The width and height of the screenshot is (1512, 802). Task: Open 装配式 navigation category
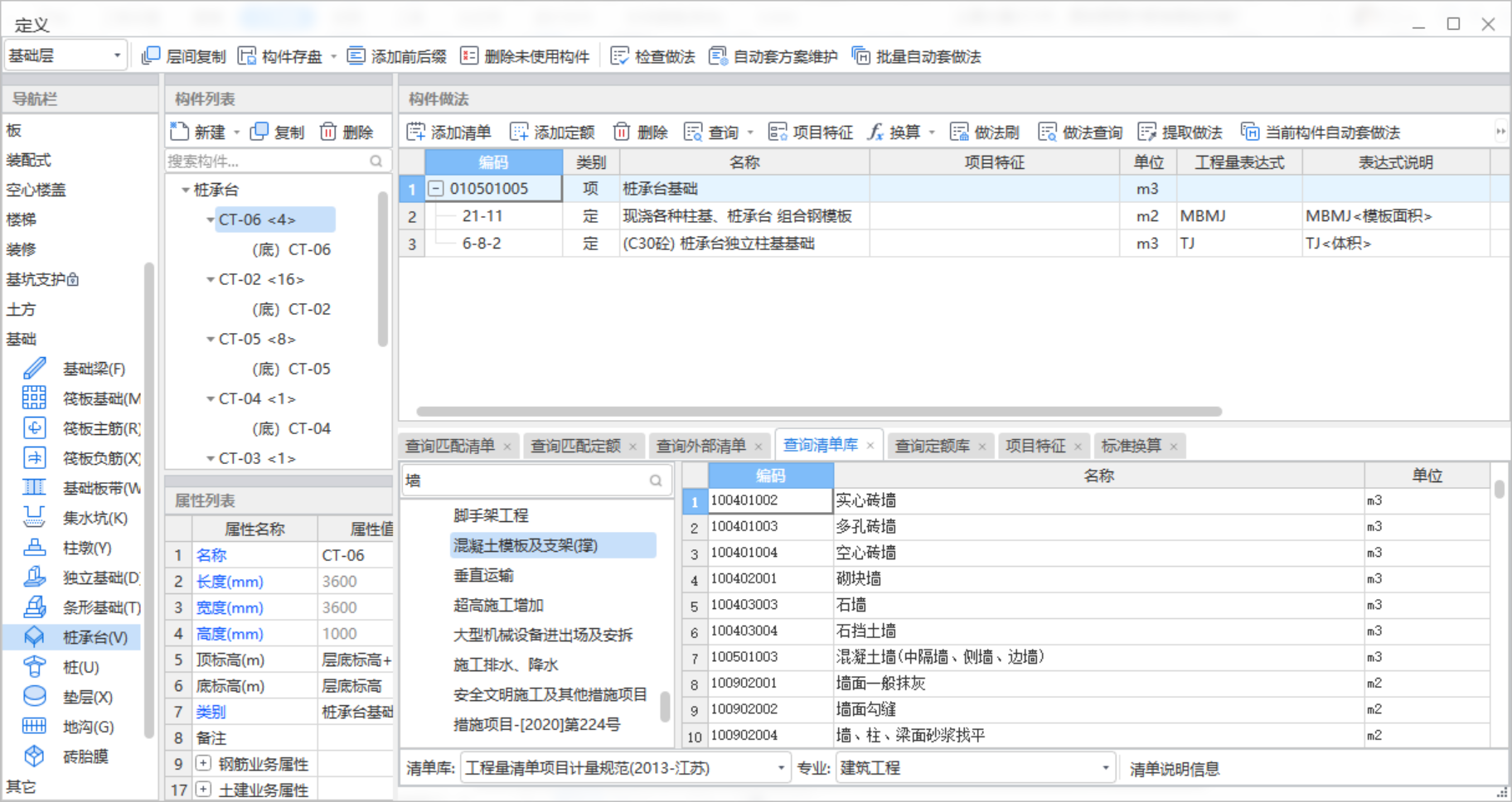coord(29,160)
